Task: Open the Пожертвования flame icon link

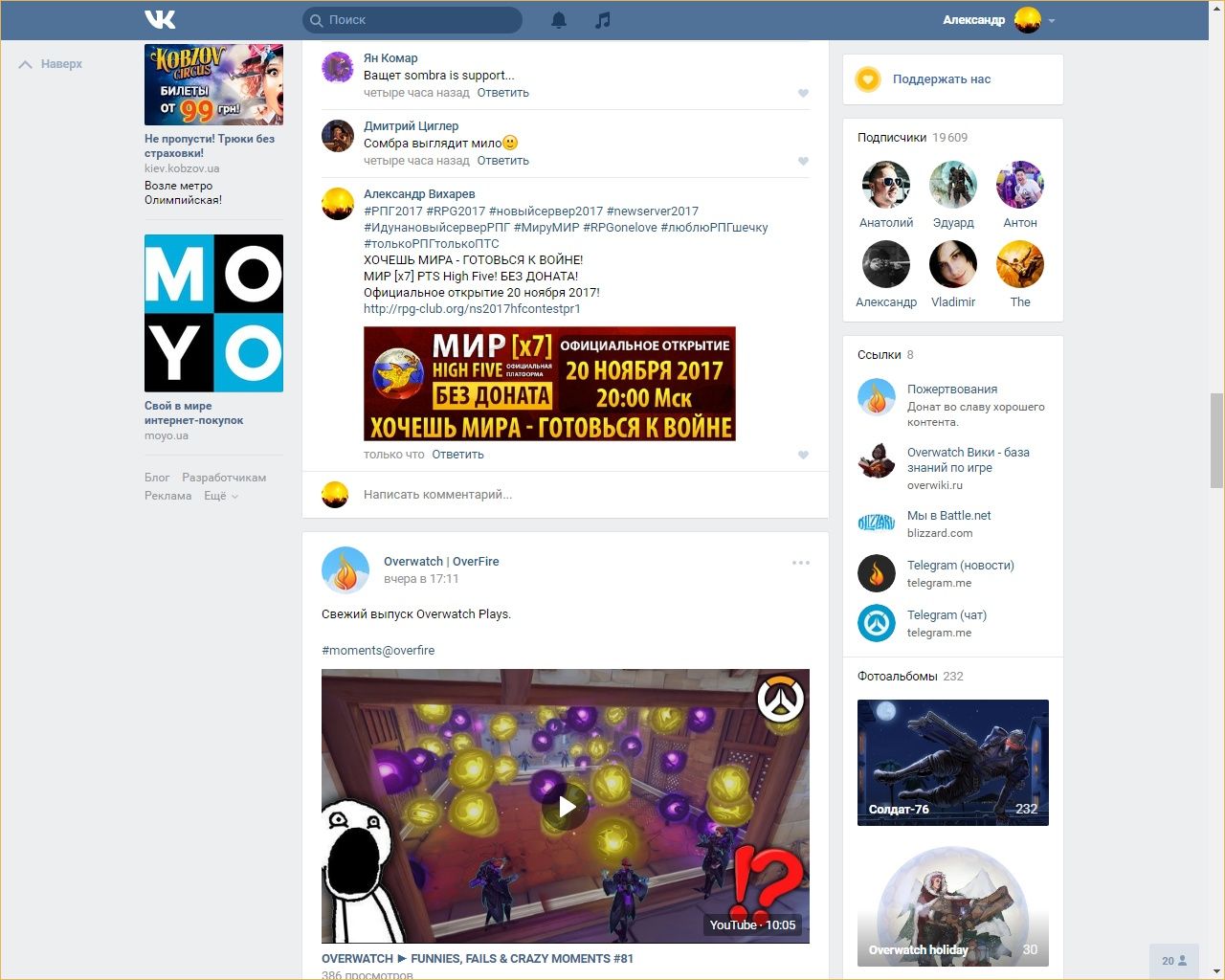Action: pyautogui.click(x=877, y=397)
